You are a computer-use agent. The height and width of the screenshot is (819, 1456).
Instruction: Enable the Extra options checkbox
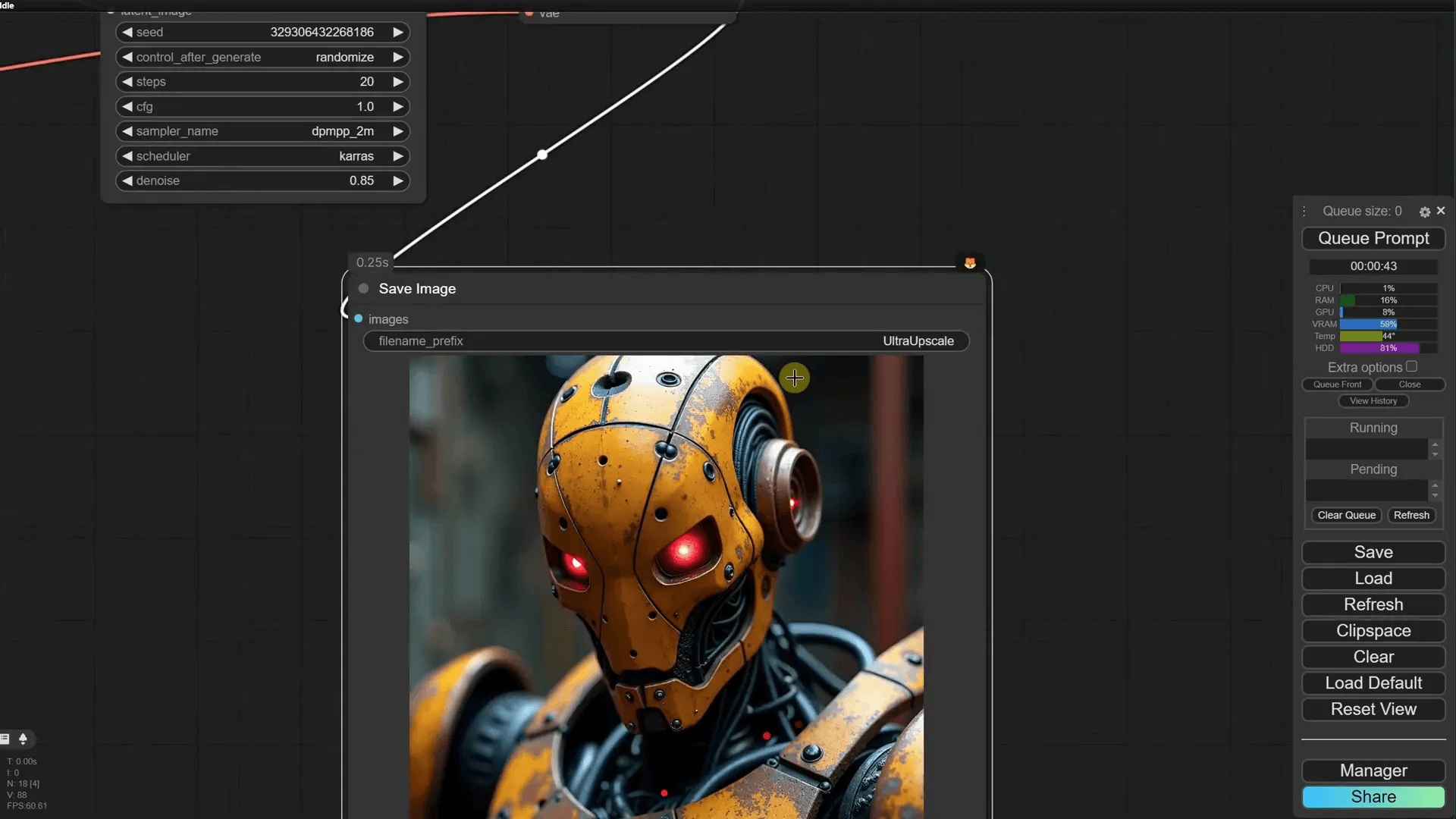click(x=1412, y=366)
